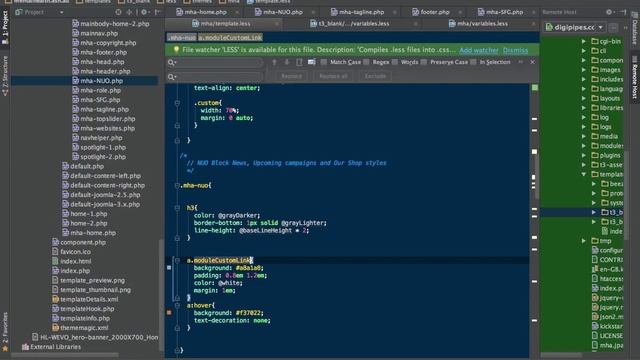Click the show-in-Find-window icon in find bar
This screenshot has width=640, height=360.
click(x=312, y=62)
